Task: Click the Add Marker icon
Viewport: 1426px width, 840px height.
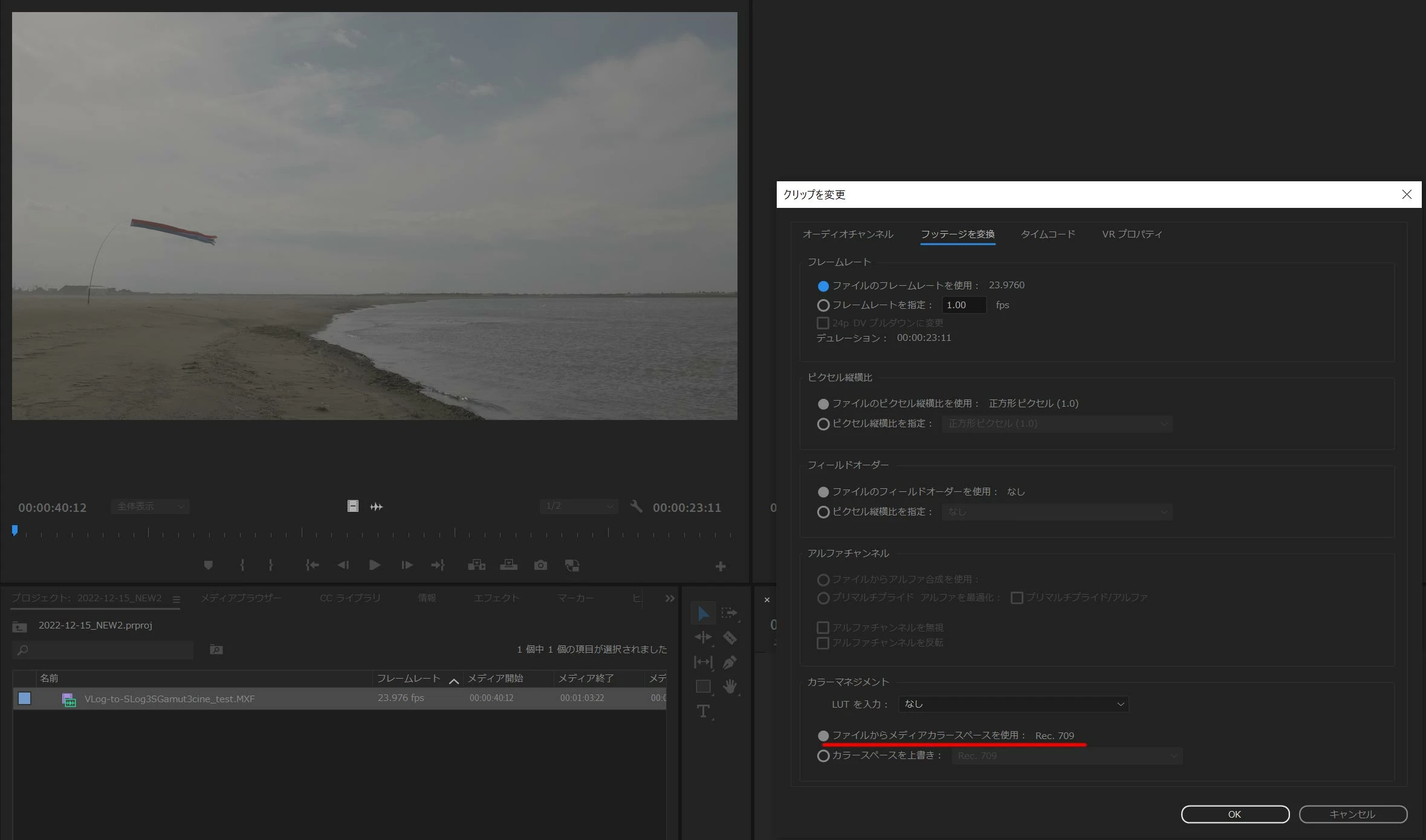Action: tap(208, 565)
